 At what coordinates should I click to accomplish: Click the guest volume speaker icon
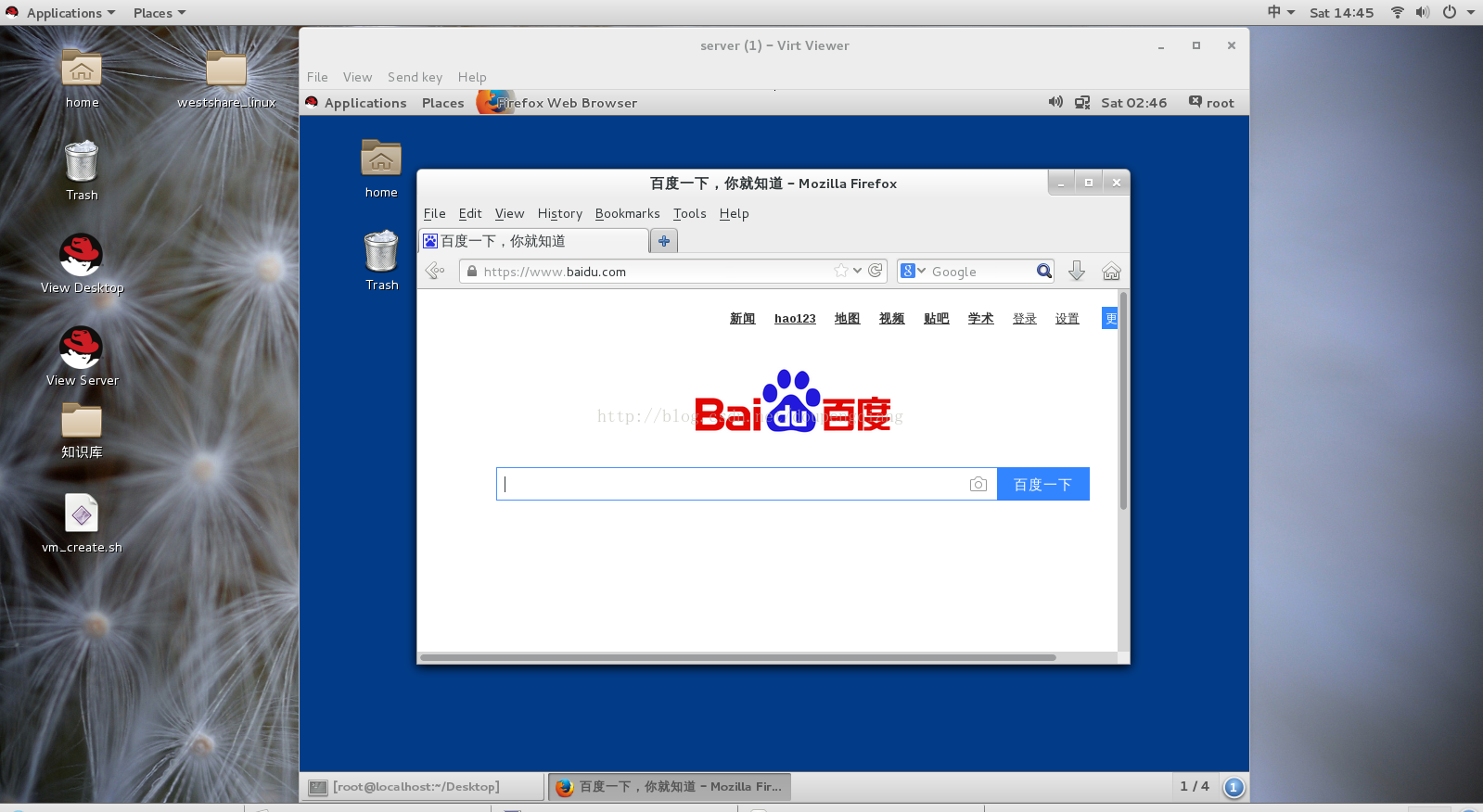click(x=1055, y=102)
